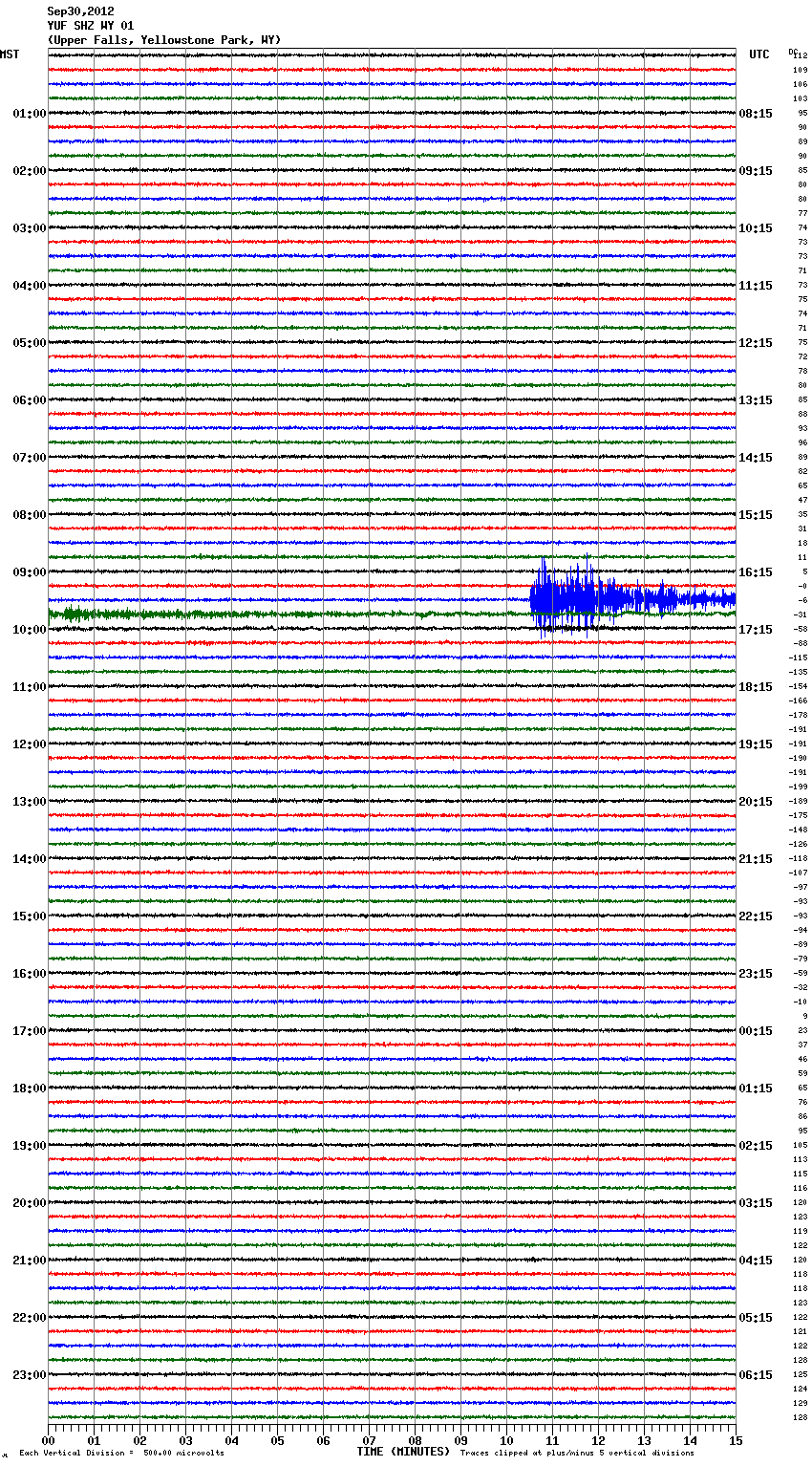This screenshot has width=812, height=1466.
Task: Select the 12:00 MST row label
Action: (30, 744)
